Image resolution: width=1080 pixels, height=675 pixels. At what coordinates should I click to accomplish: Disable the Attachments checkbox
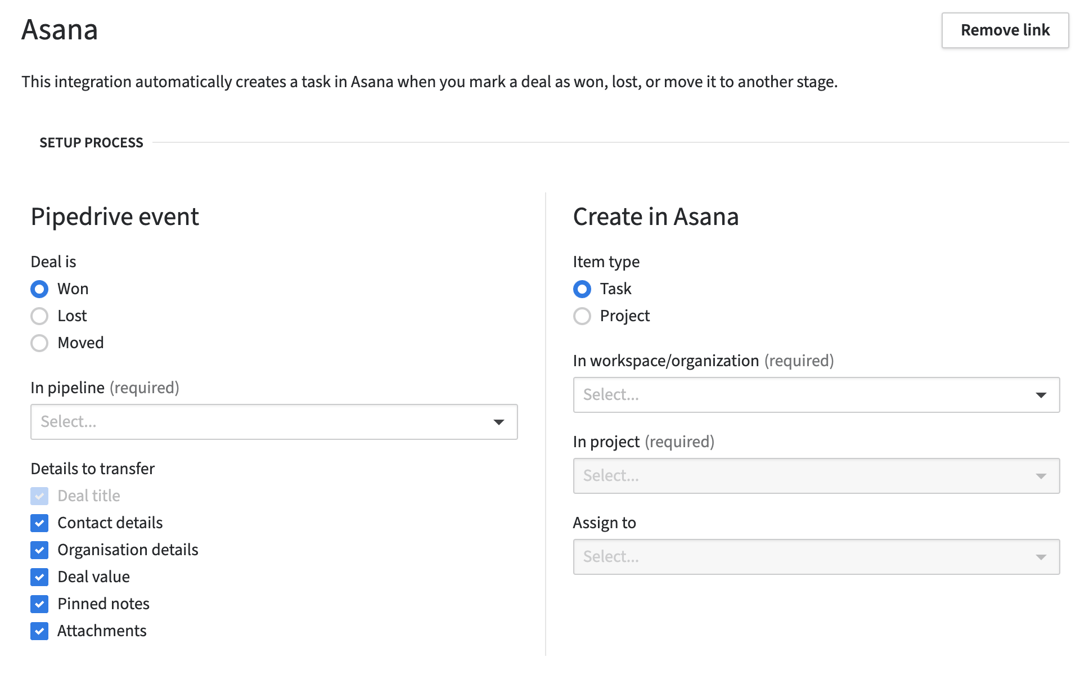[x=38, y=630]
